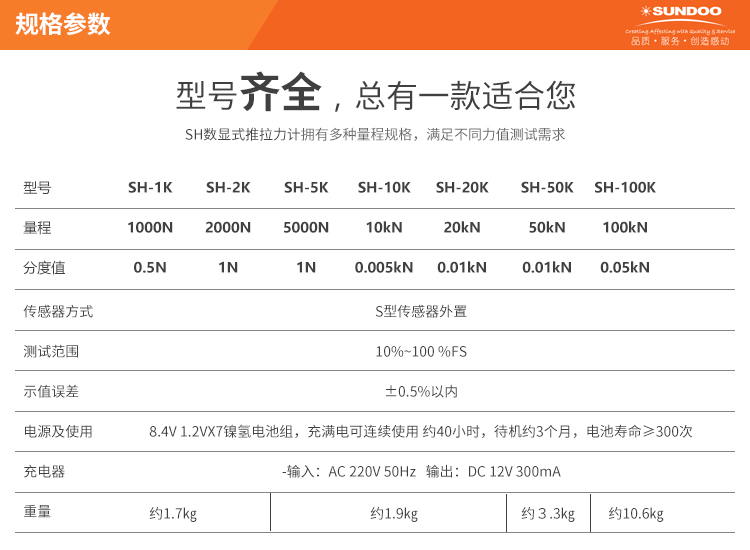This screenshot has height=550, width=750.
Task: Click the 约10.6kg weight cell
Action: point(636,514)
